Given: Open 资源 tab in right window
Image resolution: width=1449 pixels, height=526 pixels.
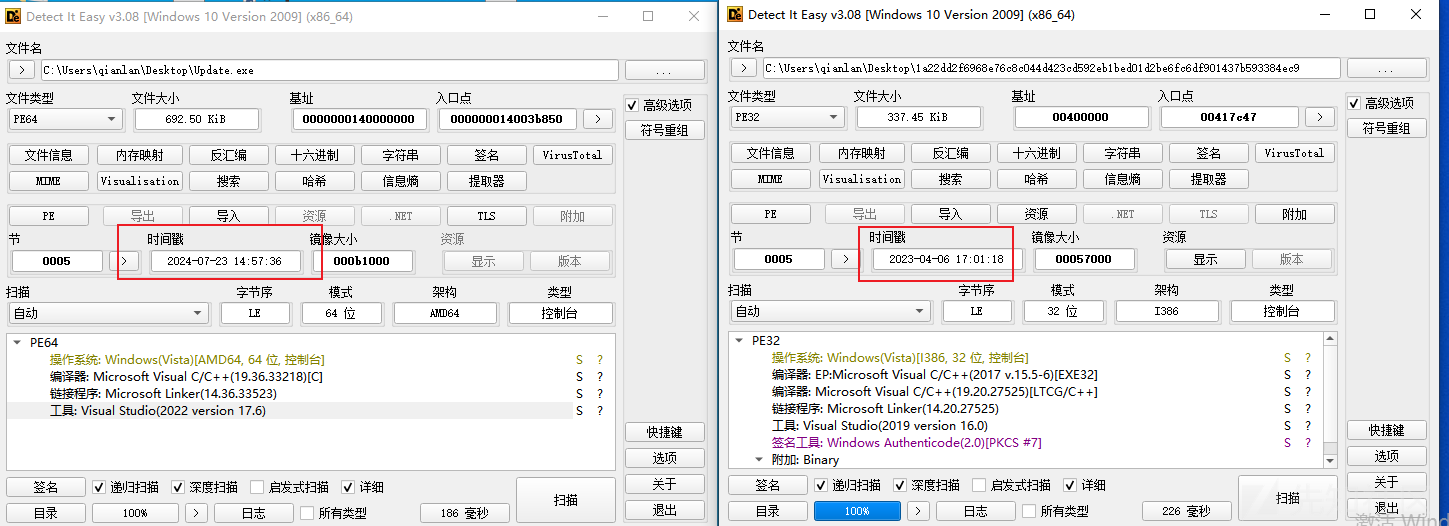Looking at the screenshot, I should pos(1037,214).
